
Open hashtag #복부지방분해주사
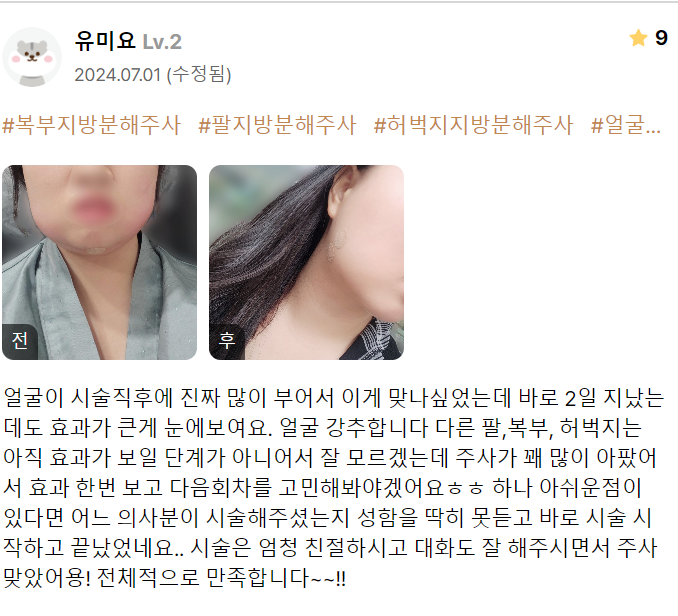(92, 125)
